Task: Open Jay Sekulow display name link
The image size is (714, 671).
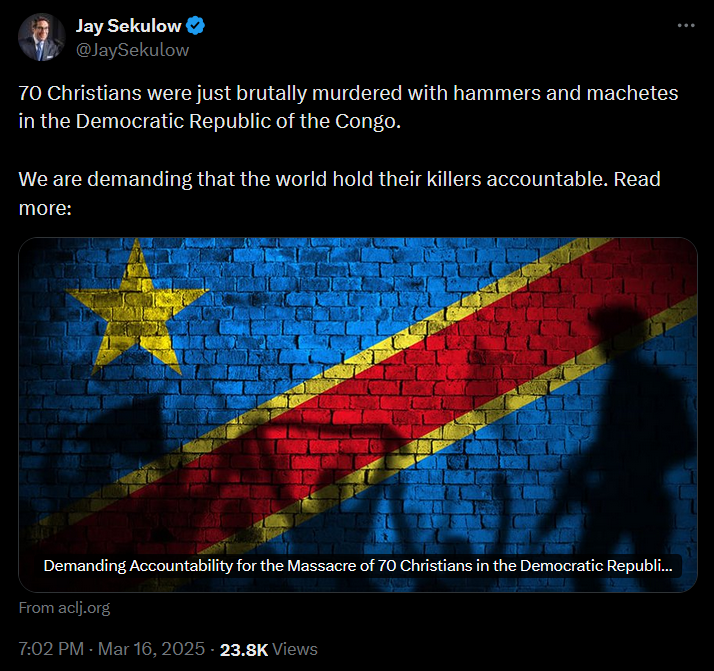Action: [x=128, y=26]
